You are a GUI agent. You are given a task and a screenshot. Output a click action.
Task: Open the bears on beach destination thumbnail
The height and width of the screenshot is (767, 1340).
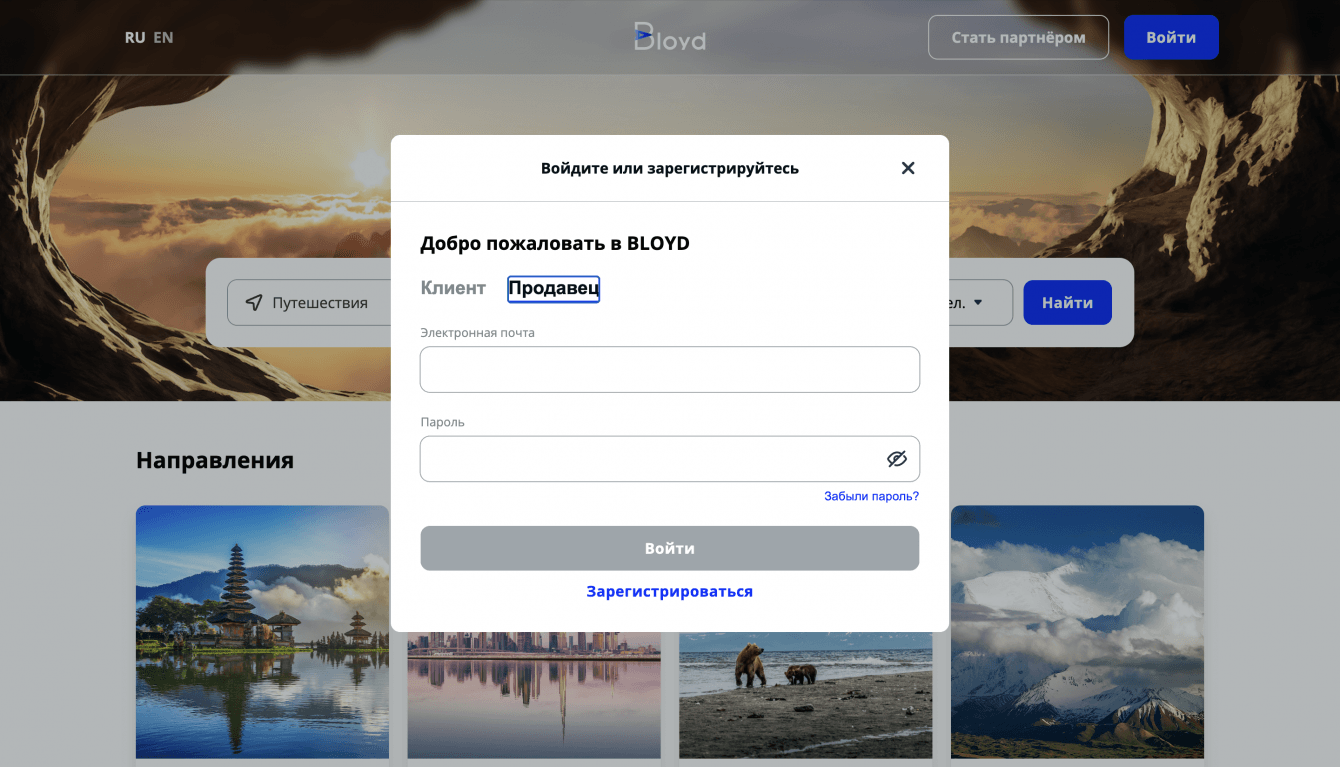coord(805,695)
